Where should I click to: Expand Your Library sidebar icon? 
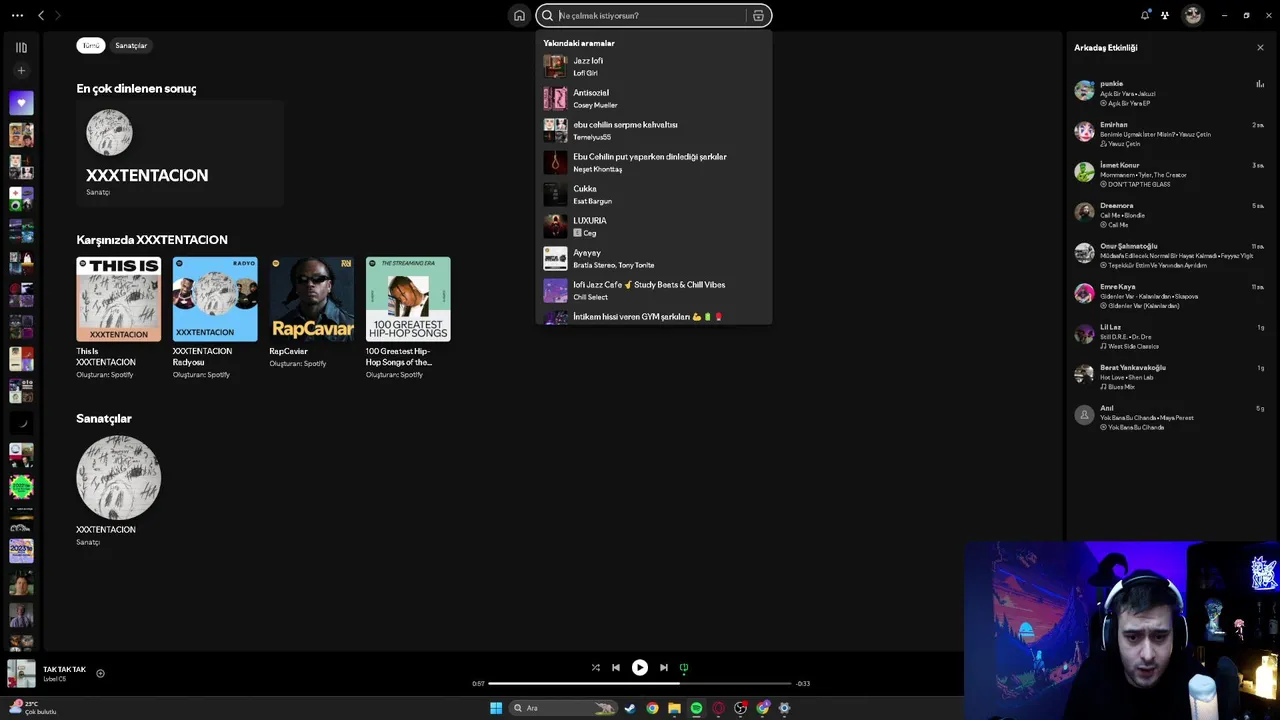click(x=21, y=47)
